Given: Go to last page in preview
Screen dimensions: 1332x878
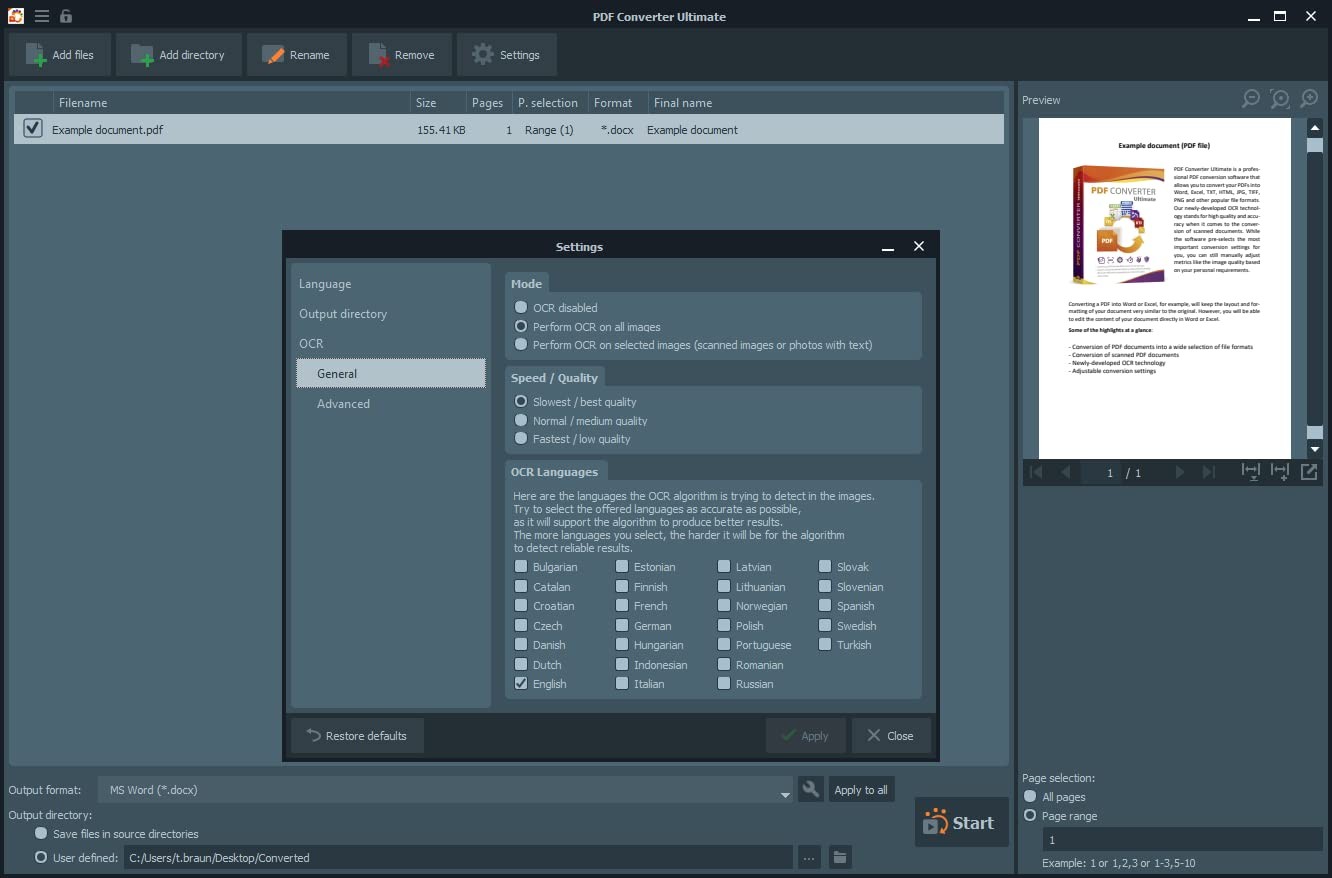Looking at the screenshot, I should [x=1209, y=472].
